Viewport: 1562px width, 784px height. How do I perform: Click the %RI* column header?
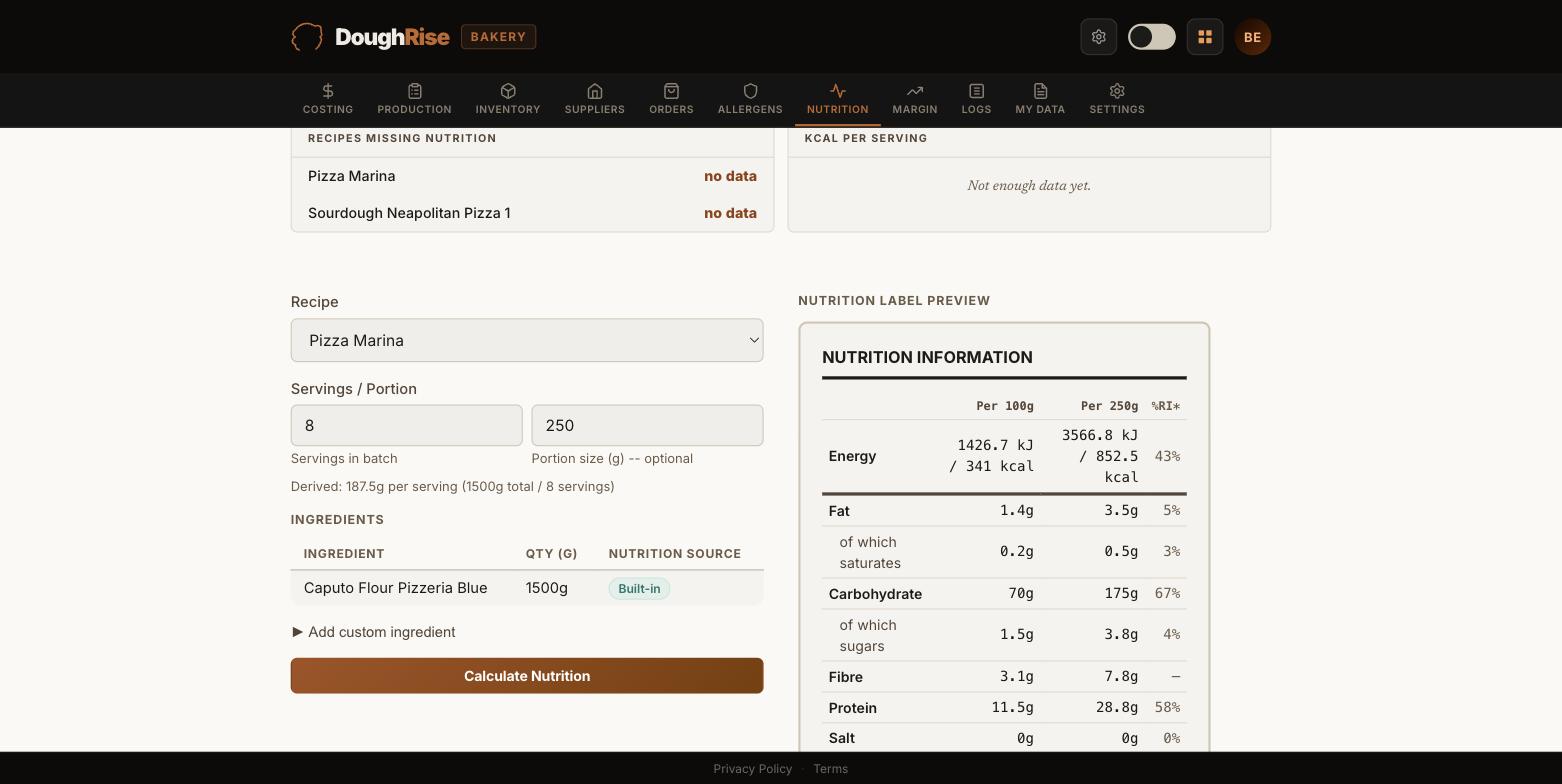tap(1165, 406)
